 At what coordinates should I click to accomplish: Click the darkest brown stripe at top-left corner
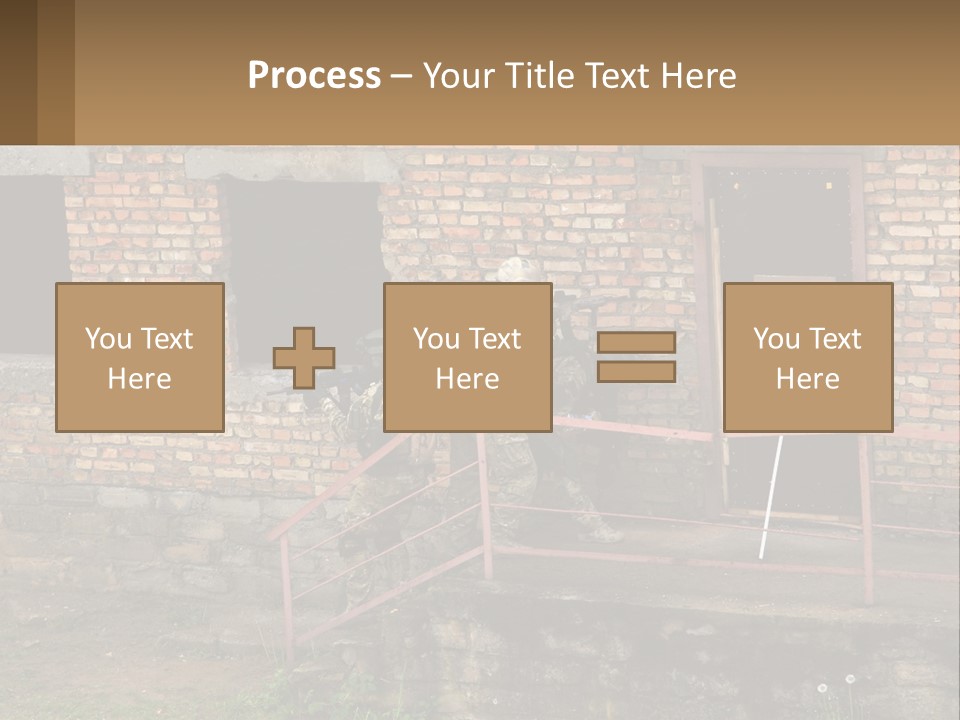[x=18, y=72]
